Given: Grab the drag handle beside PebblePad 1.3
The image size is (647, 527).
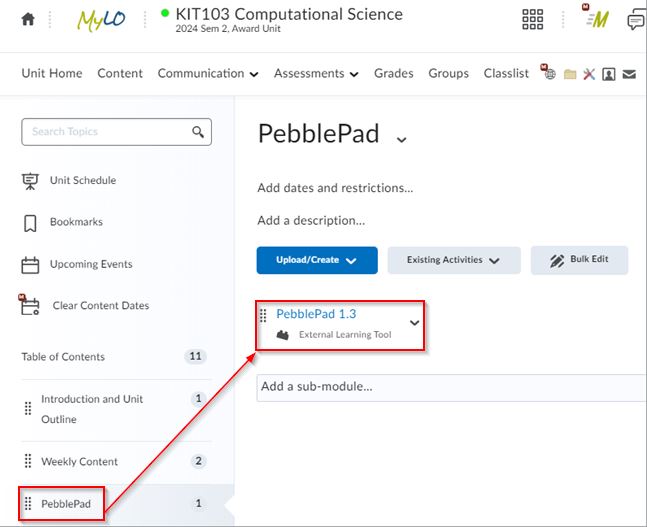Looking at the screenshot, I should pos(263,315).
